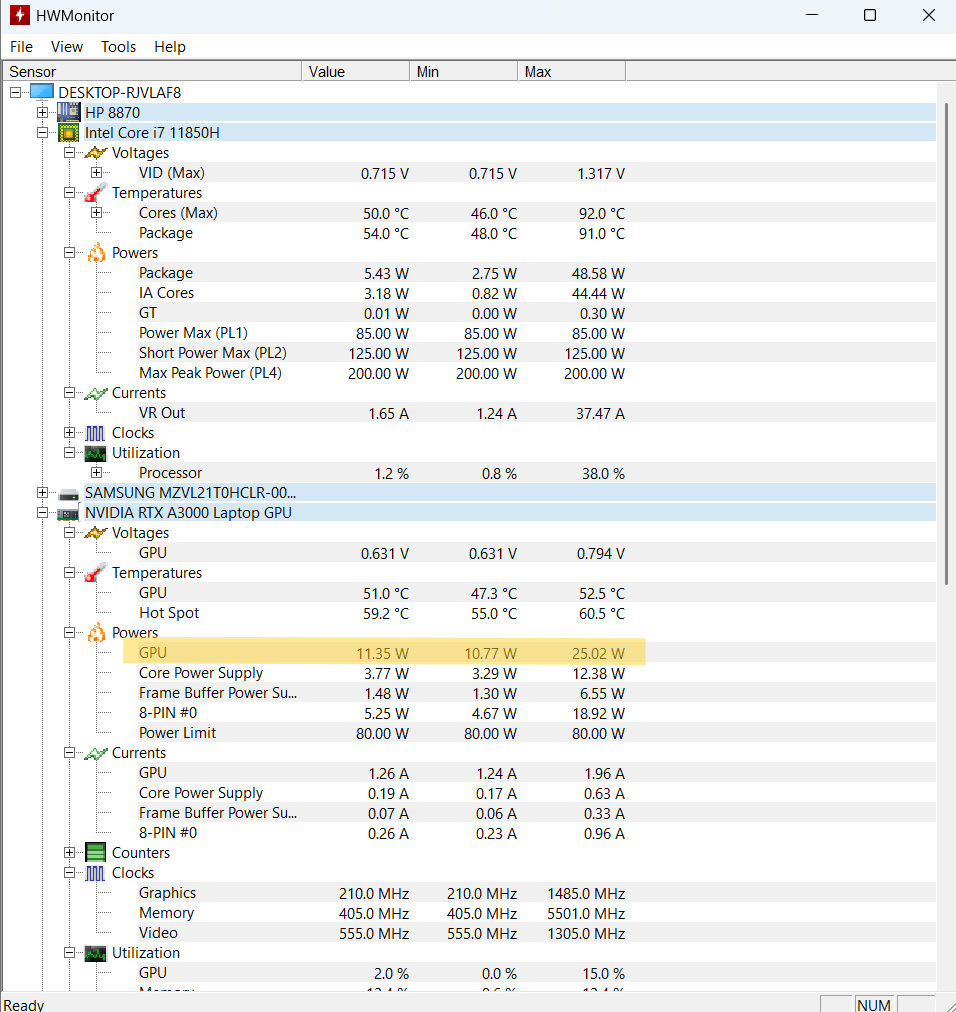This screenshot has height=1012, width=956.
Task: Click the GPU Temperatures thermometer icon
Action: [96, 572]
